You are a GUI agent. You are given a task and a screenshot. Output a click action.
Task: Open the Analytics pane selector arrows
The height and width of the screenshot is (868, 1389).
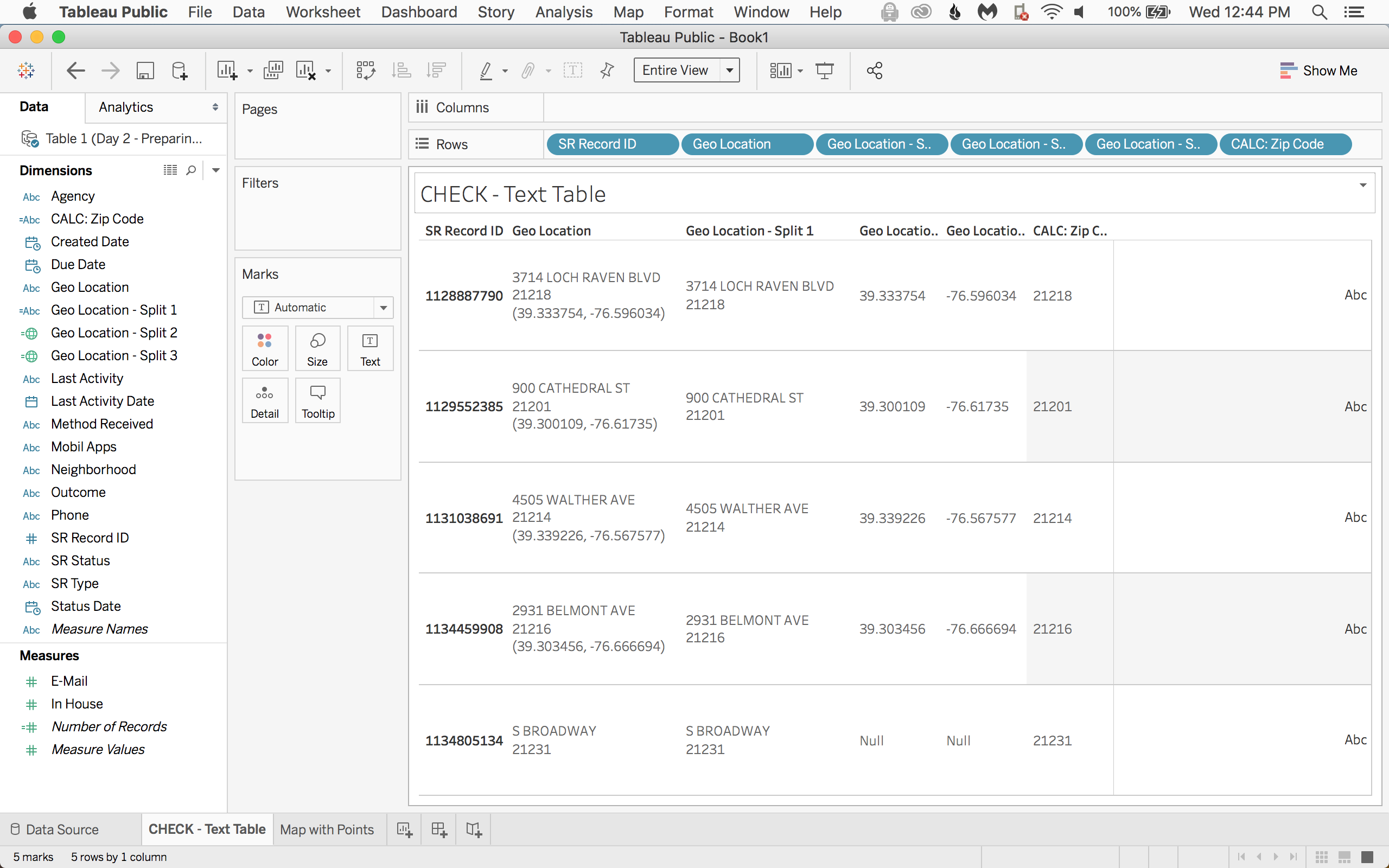[215, 107]
